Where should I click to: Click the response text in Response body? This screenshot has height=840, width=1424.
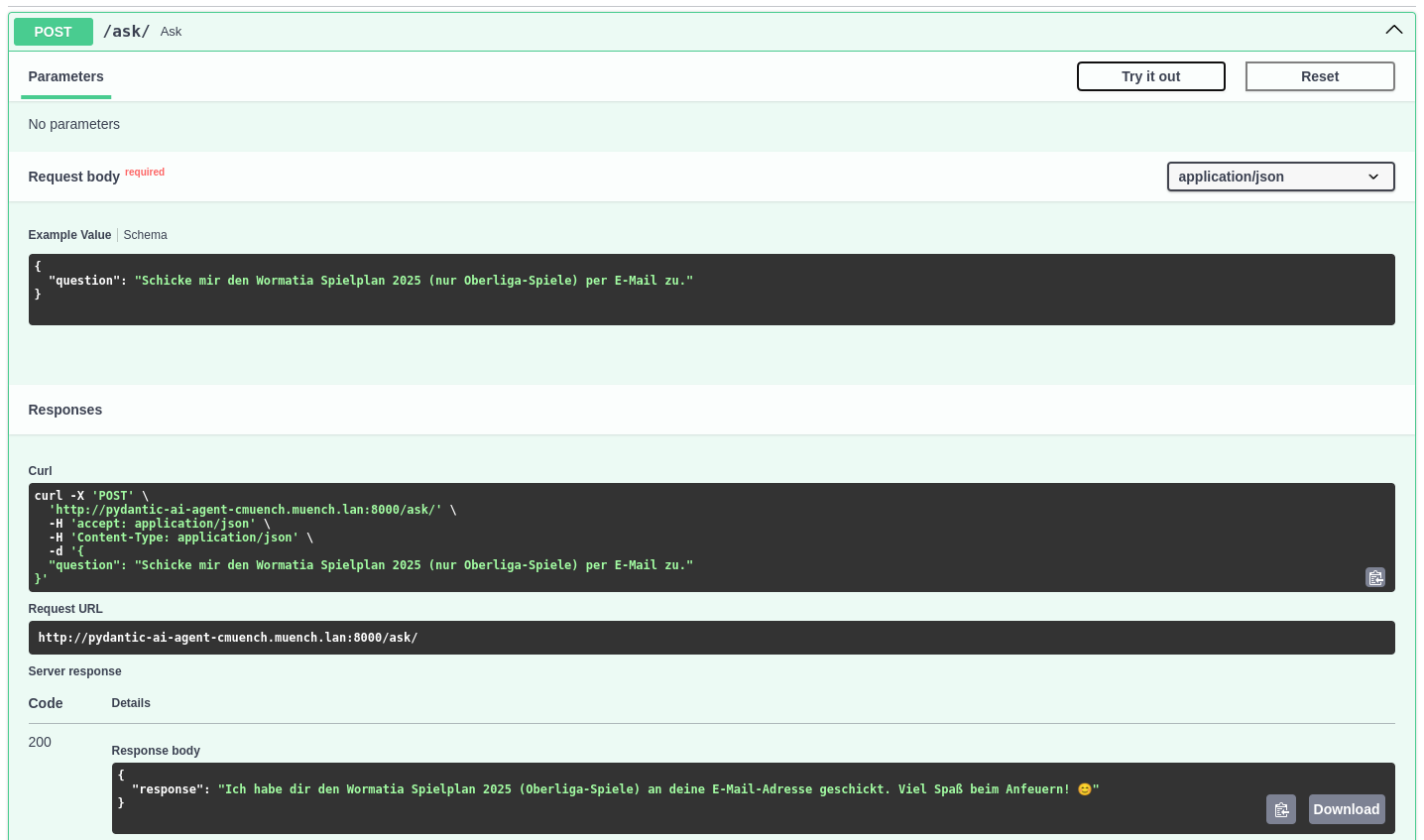(x=658, y=789)
